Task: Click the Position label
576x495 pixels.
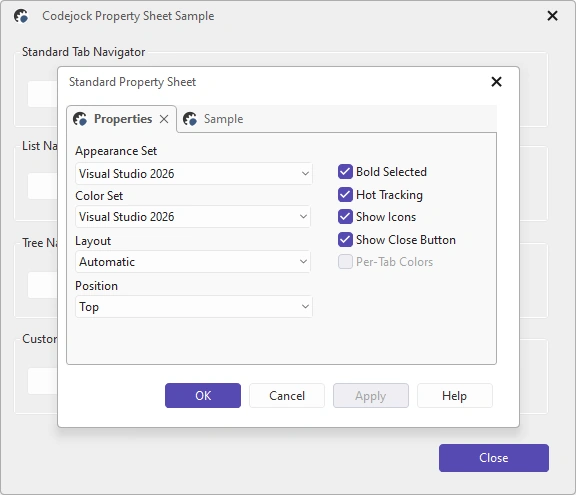Action: click(97, 286)
